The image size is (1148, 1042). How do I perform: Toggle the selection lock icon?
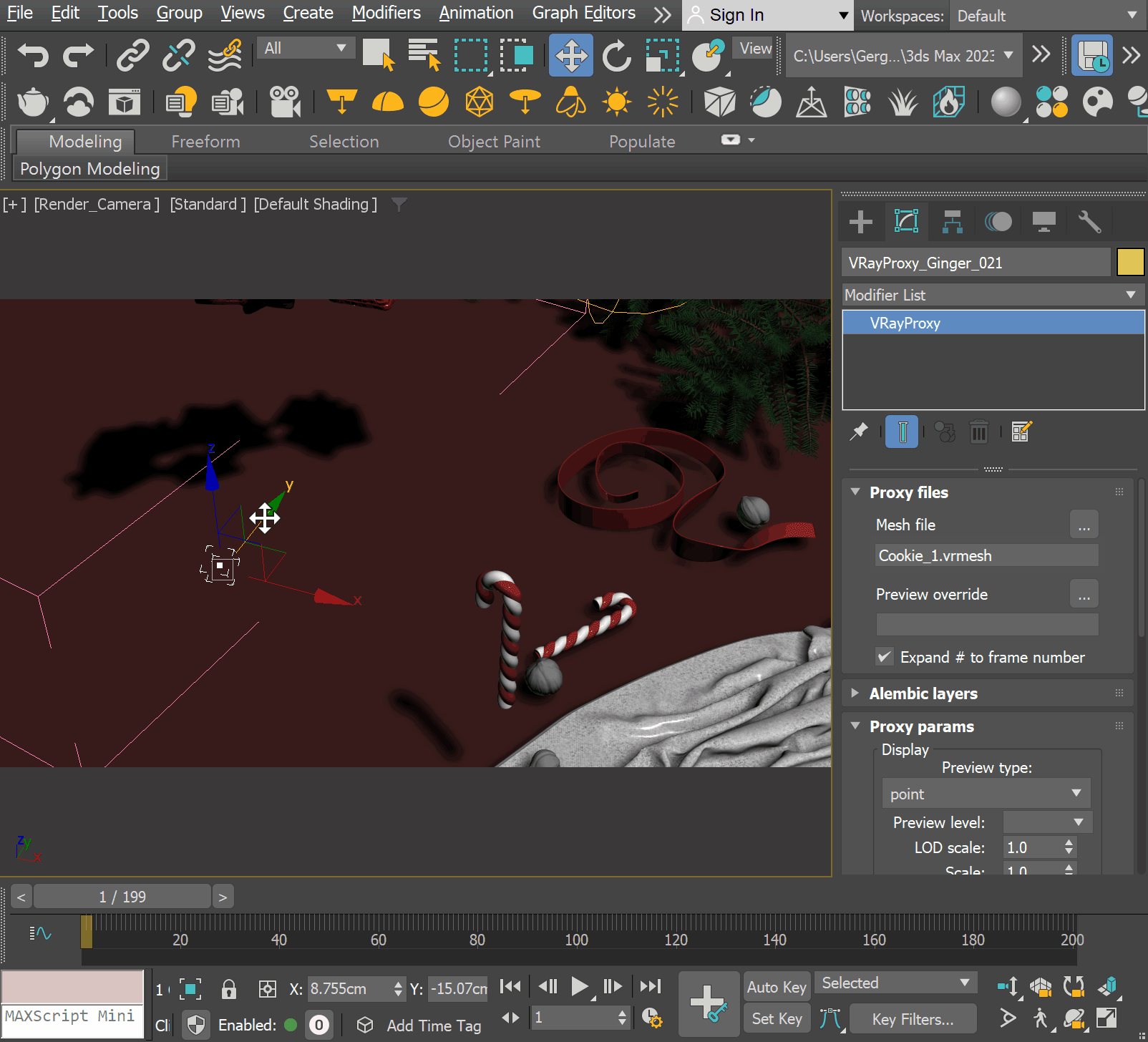[x=229, y=989]
